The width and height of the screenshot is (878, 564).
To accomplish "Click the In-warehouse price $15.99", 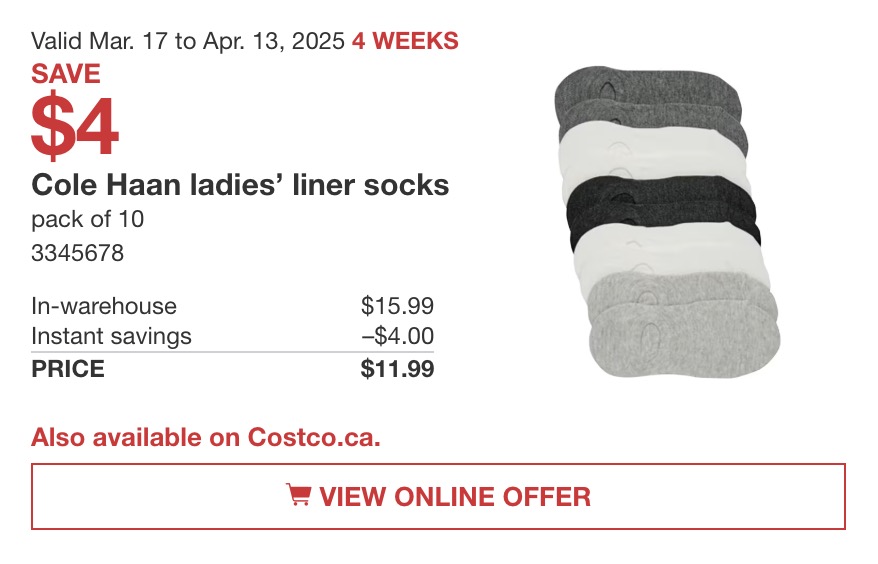I will [x=397, y=306].
